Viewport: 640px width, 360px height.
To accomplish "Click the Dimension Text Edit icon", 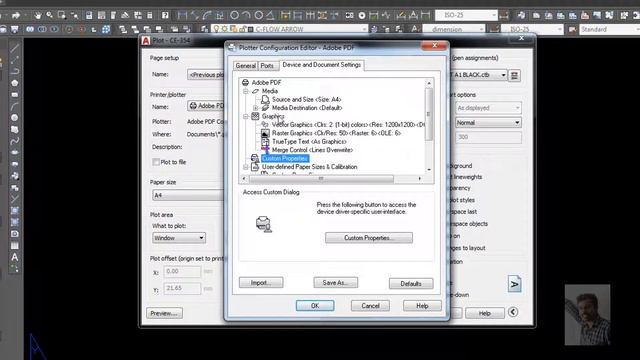I will pyautogui.click(x=413, y=16).
